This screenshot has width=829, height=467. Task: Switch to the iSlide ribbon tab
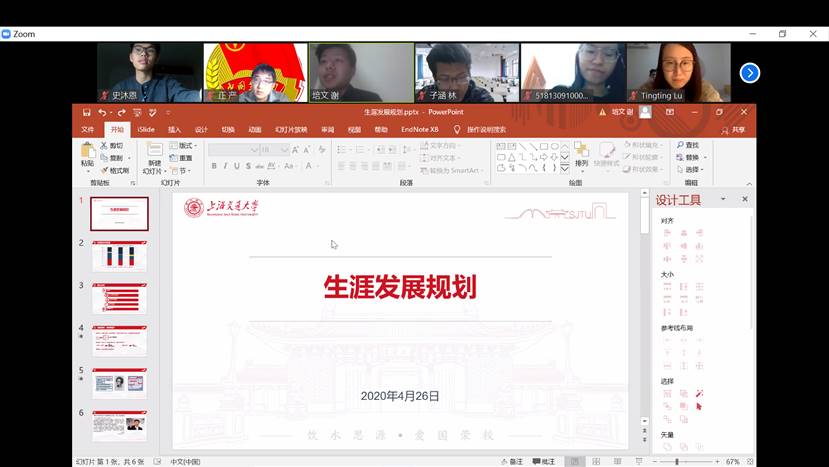(146, 129)
